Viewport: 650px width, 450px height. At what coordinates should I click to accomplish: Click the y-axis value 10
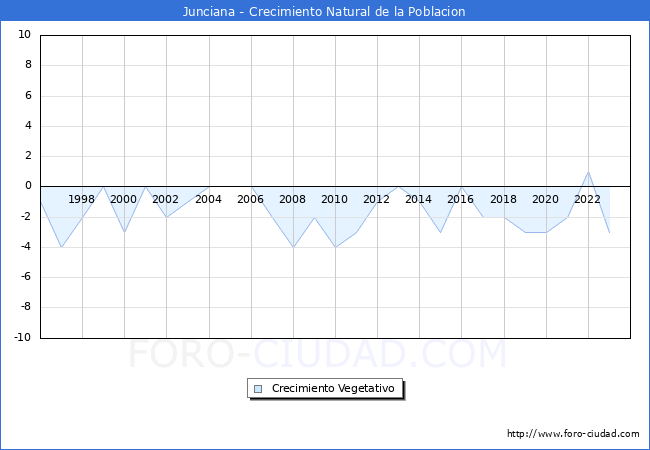25,34
